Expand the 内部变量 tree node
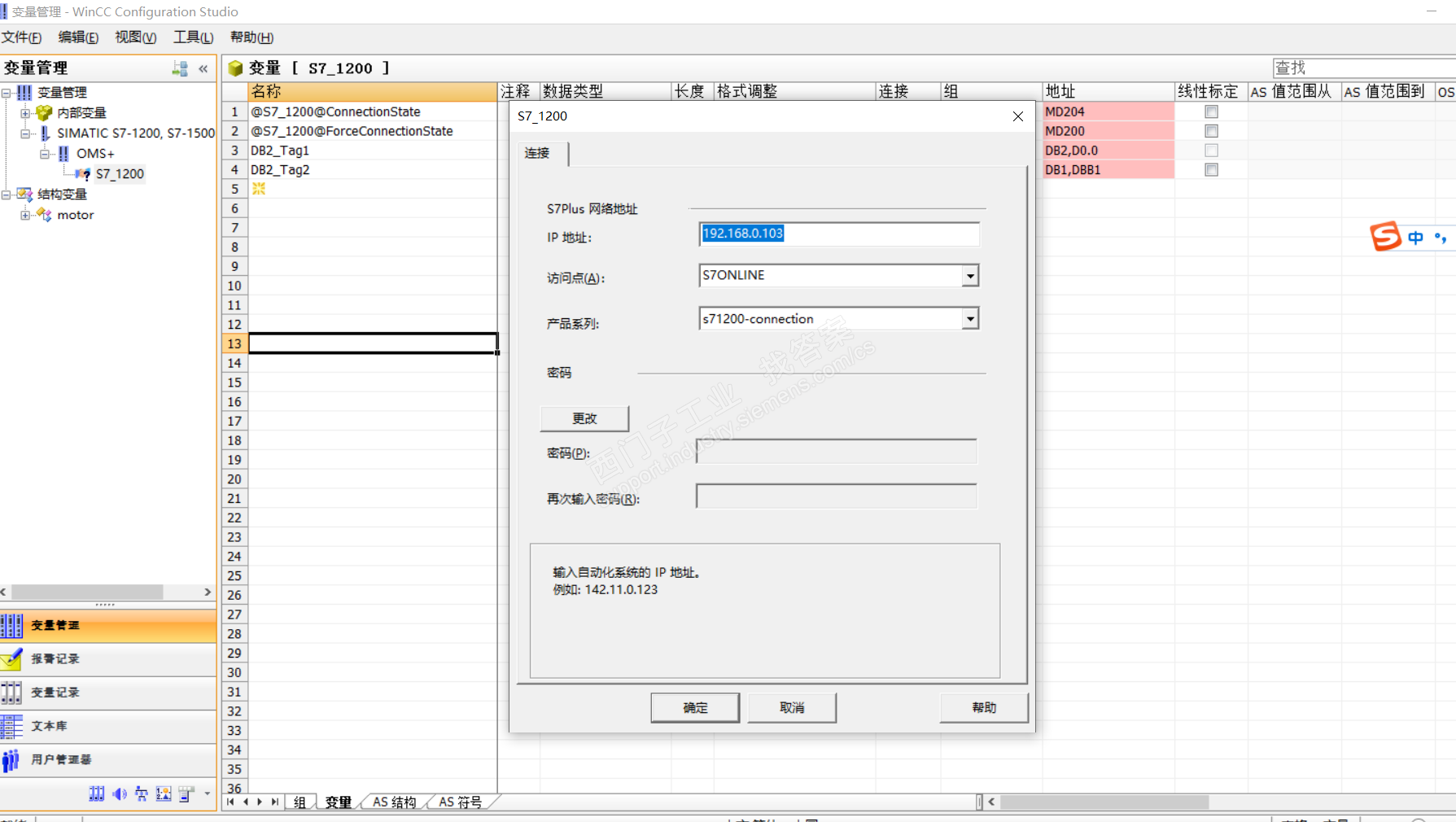The height and width of the screenshot is (822, 1456). coord(25,113)
